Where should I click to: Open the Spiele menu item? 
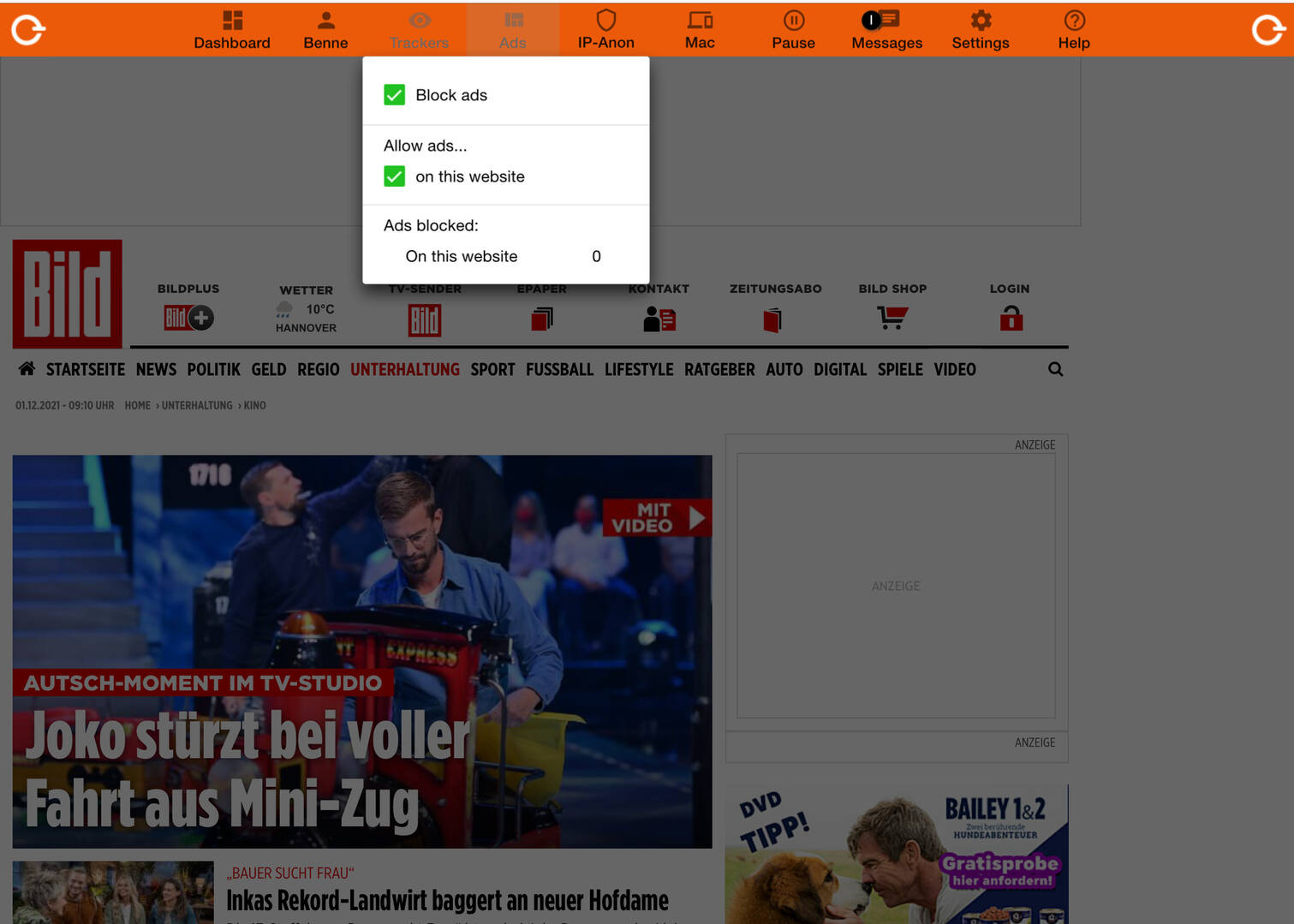[x=900, y=370]
